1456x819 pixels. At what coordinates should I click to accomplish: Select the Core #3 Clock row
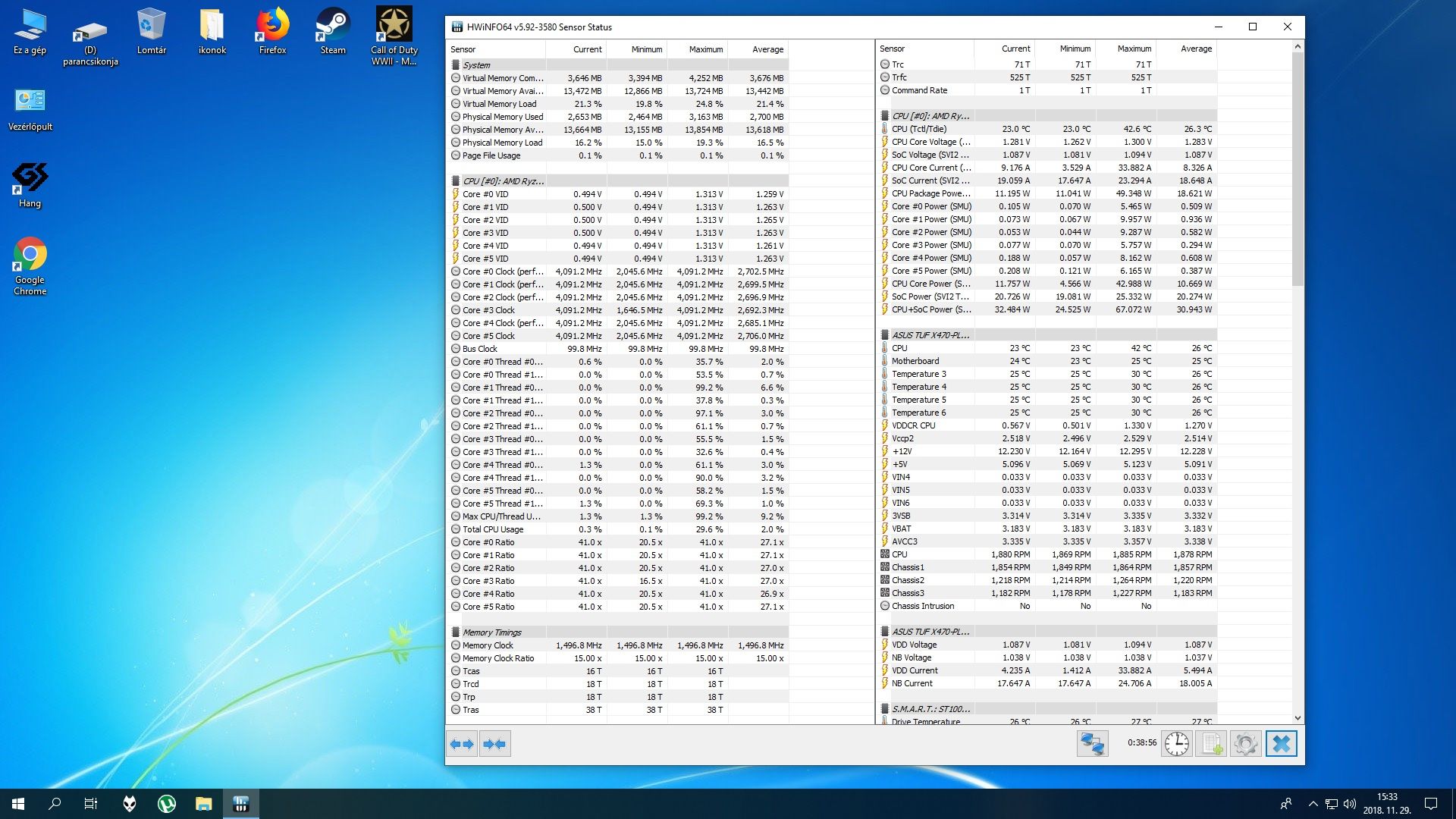[x=619, y=310]
